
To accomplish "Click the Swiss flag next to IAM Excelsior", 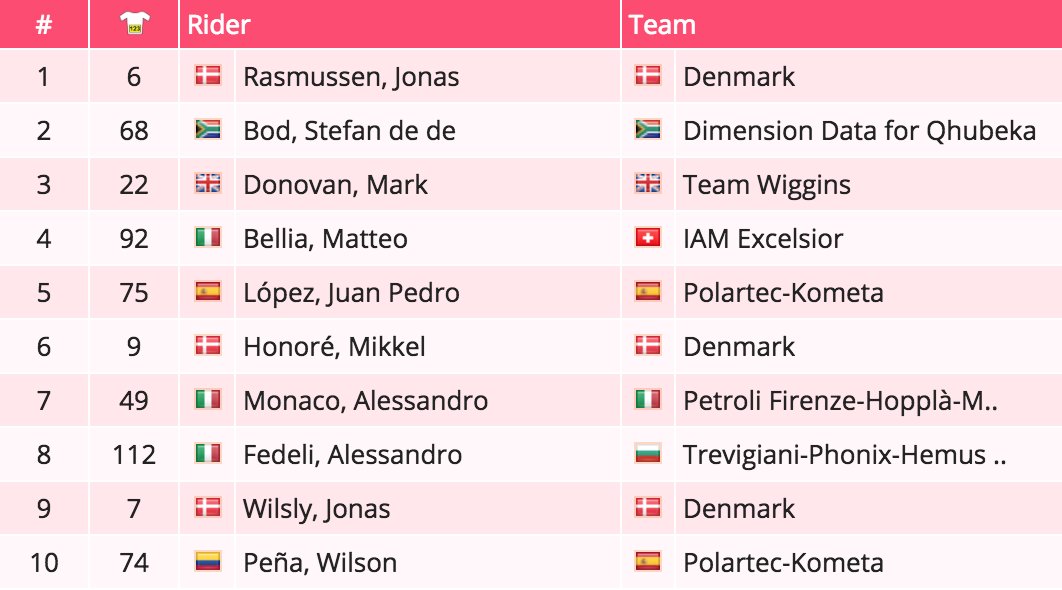I will pos(648,238).
